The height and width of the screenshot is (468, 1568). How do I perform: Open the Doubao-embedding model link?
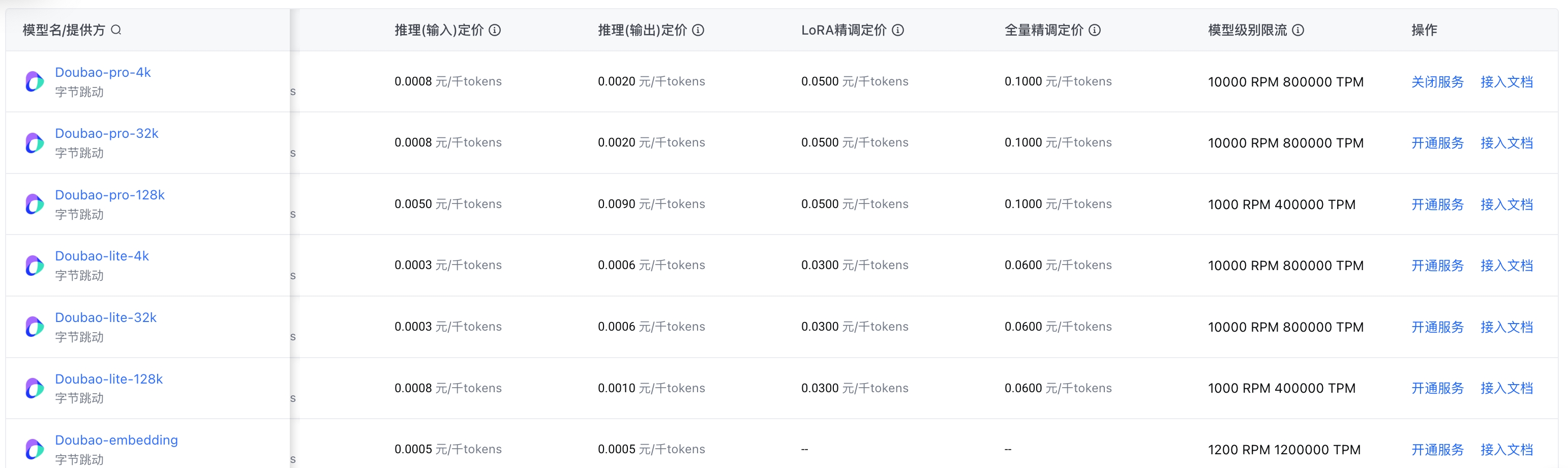tap(116, 440)
